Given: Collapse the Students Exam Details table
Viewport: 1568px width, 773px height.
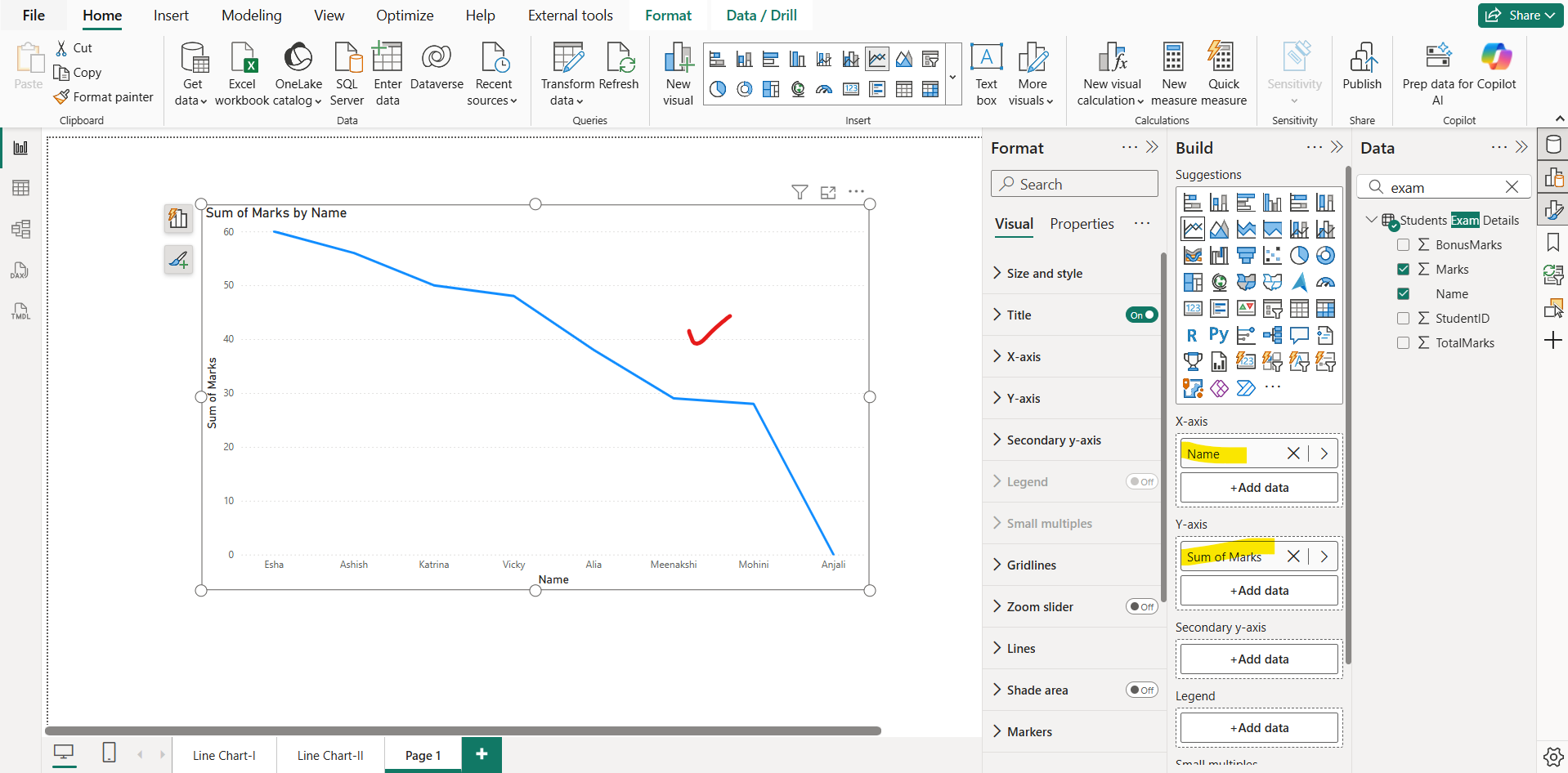Looking at the screenshot, I should click(x=1370, y=220).
